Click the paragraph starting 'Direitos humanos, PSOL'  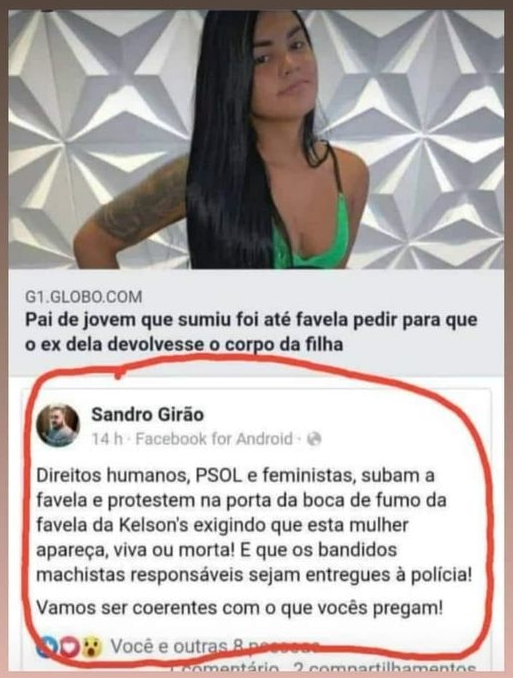254,525
